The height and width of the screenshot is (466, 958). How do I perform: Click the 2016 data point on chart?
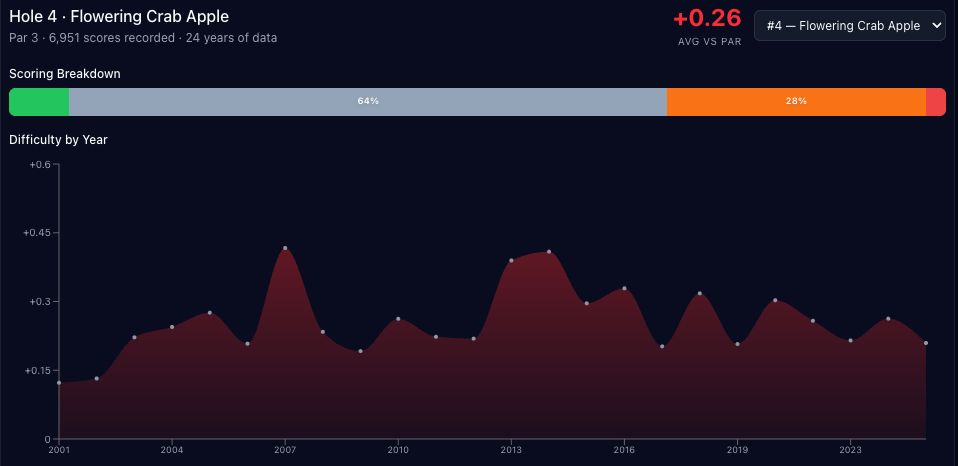624,289
